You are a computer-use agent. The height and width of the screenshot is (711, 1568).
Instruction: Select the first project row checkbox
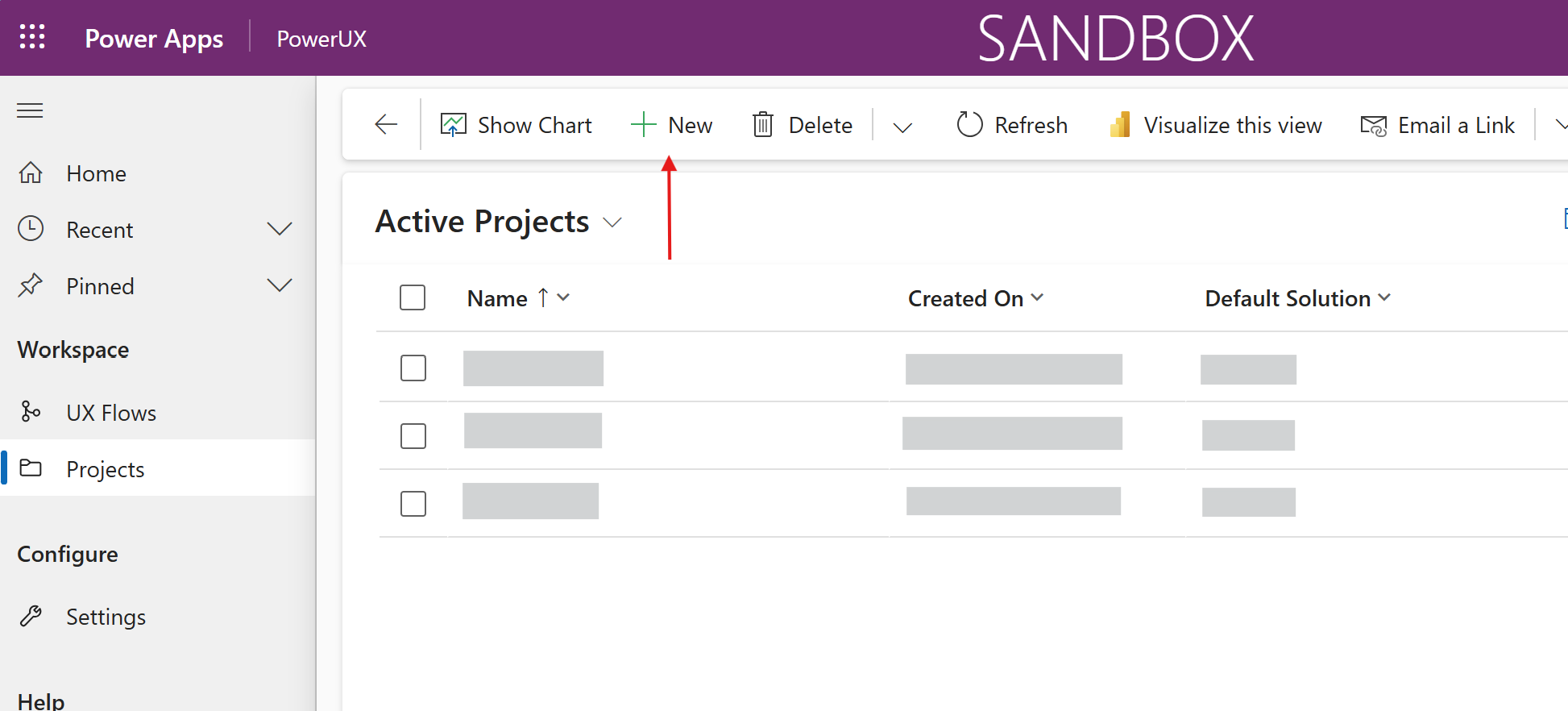click(413, 368)
